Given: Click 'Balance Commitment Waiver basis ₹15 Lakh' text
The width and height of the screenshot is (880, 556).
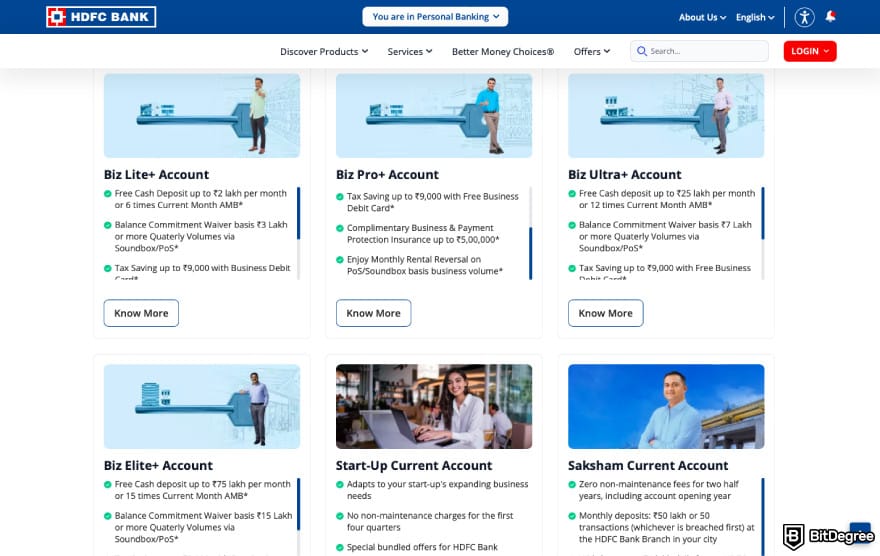Looking at the screenshot, I should tap(203, 527).
